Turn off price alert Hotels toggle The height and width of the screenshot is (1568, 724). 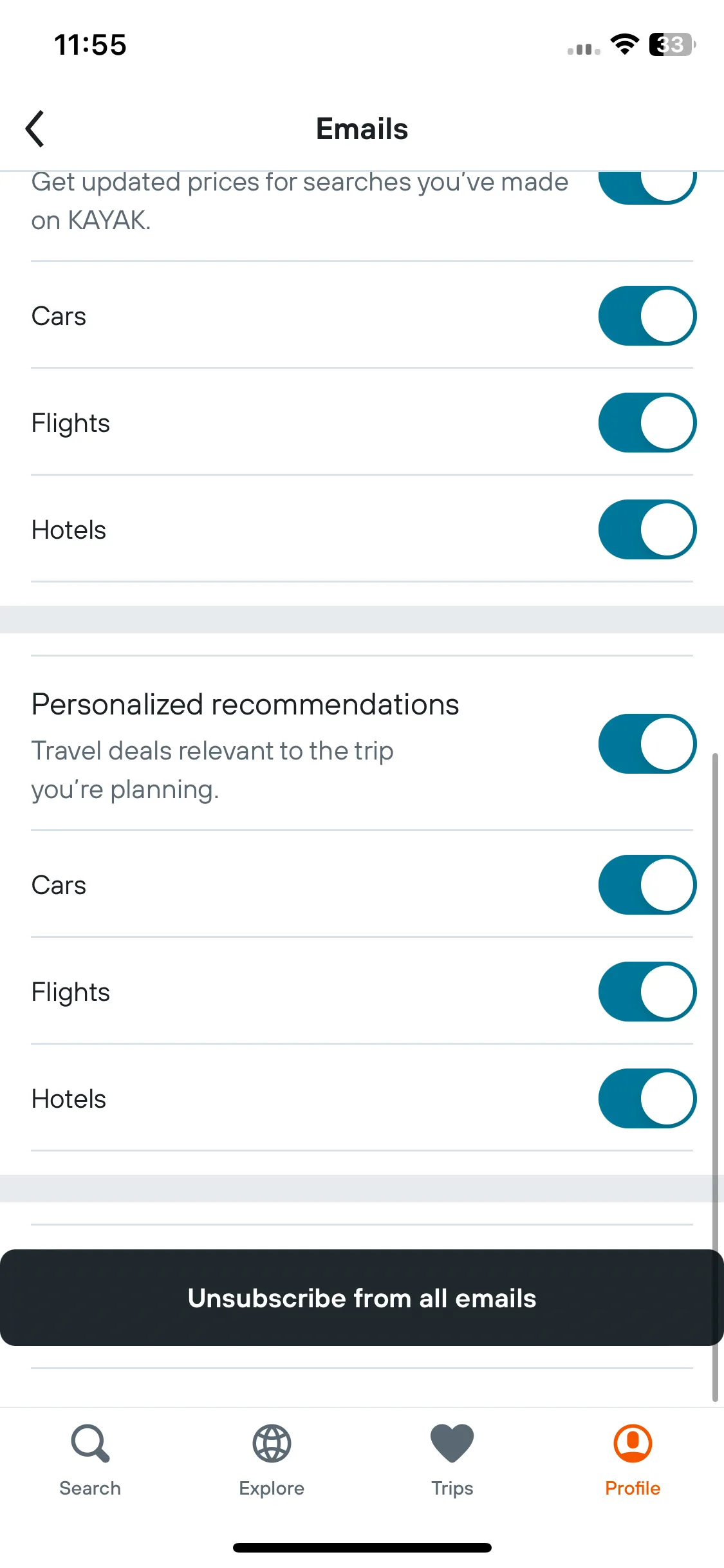tap(647, 530)
